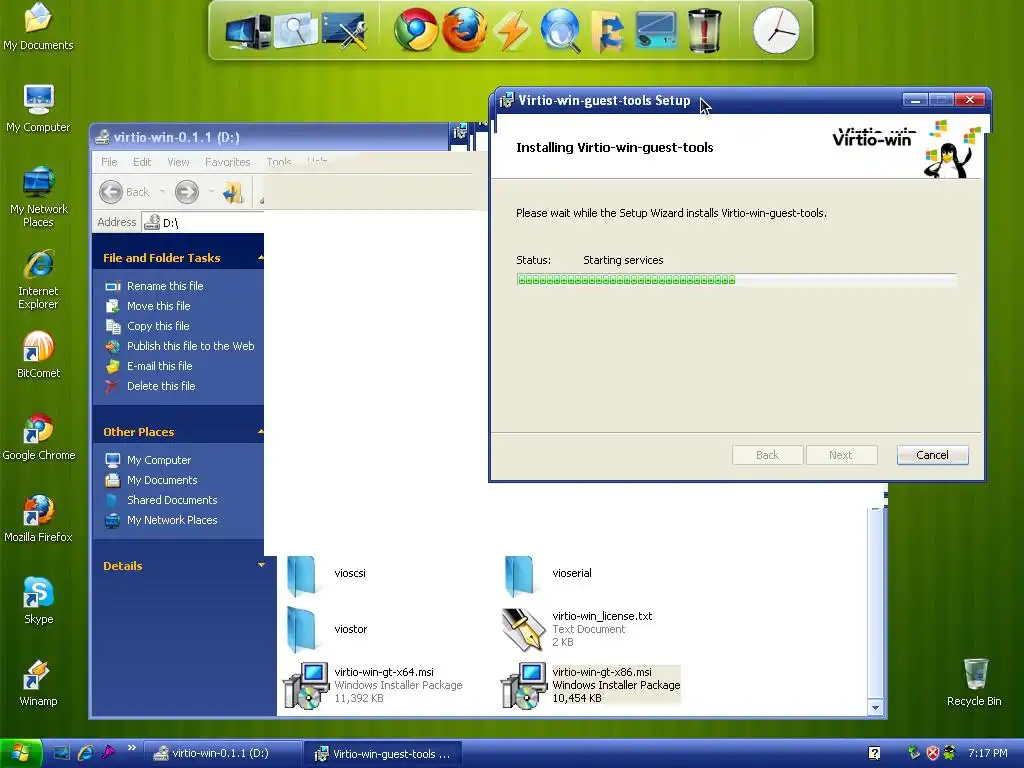
Task: Select the vioserial folder
Action: (549, 574)
